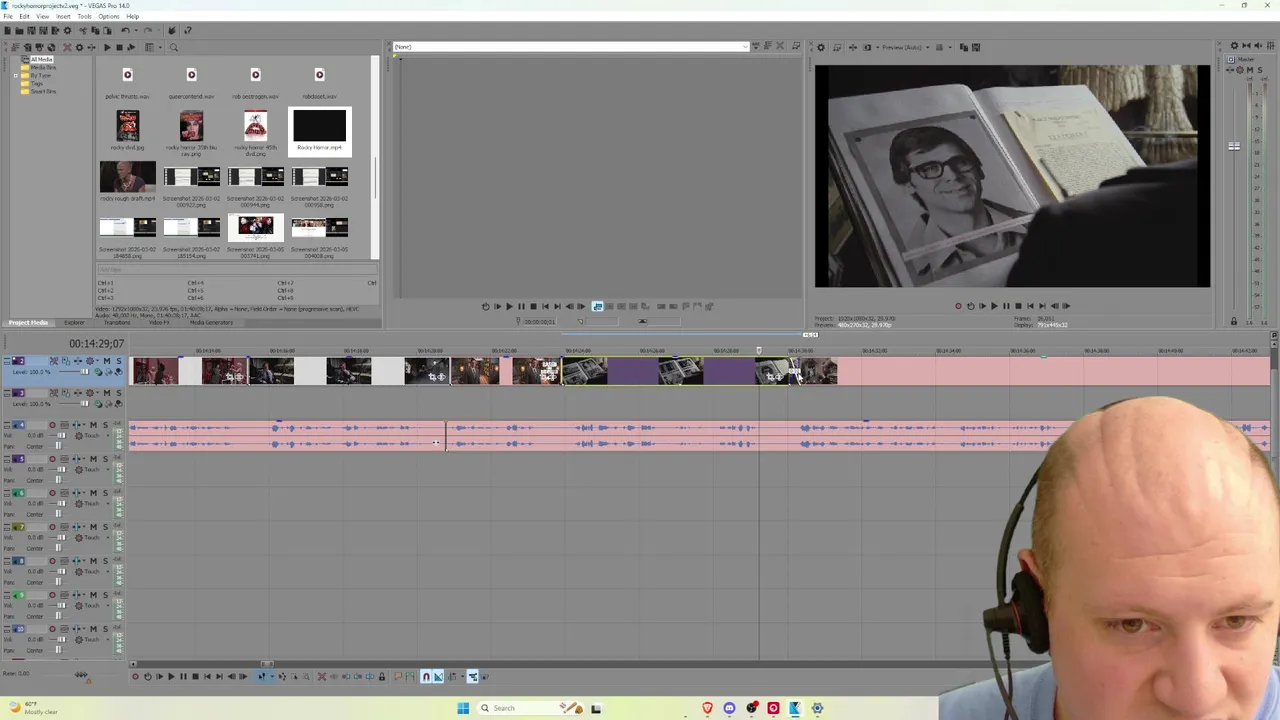Click timeline transport Record button
Image resolution: width=1280 pixels, height=720 pixels.
point(136,677)
